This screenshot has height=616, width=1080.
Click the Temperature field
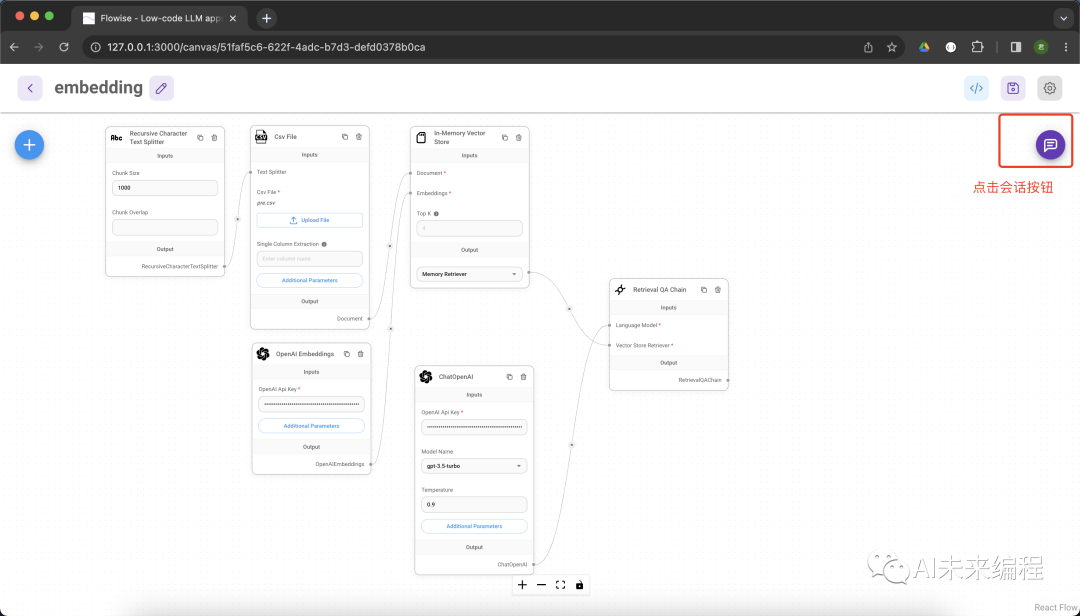click(x=474, y=504)
